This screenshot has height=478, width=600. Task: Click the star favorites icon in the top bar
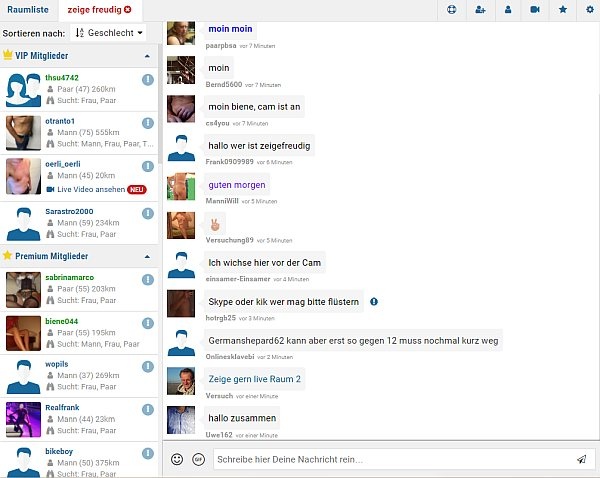[562, 10]
